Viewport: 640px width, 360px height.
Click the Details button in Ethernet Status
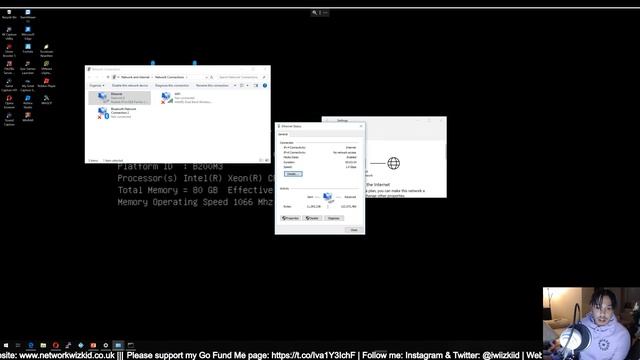pos(293,174)
